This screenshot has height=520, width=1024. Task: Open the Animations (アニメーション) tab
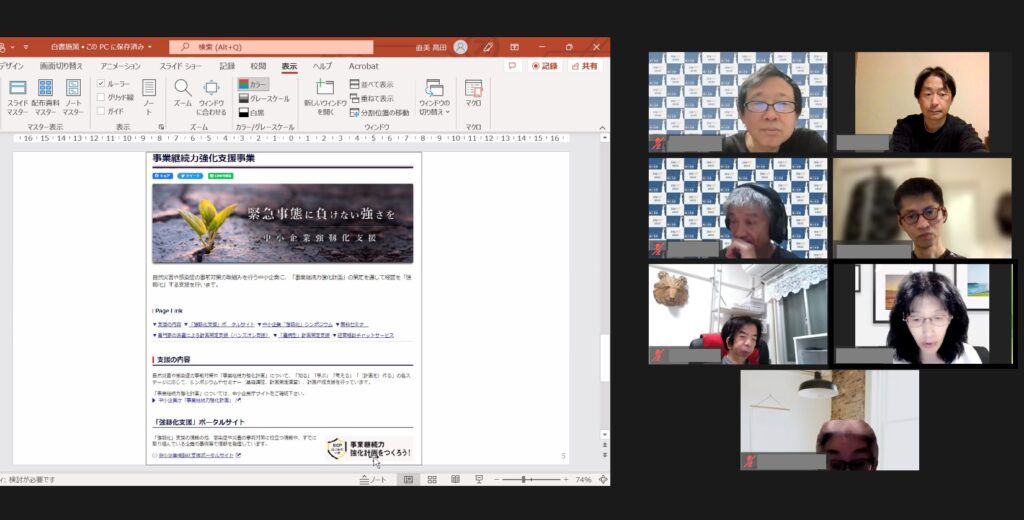coord(120,66)
